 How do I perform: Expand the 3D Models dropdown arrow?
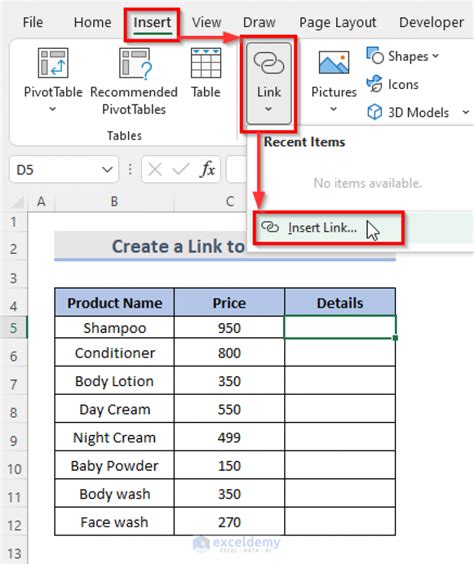[465, 112]
